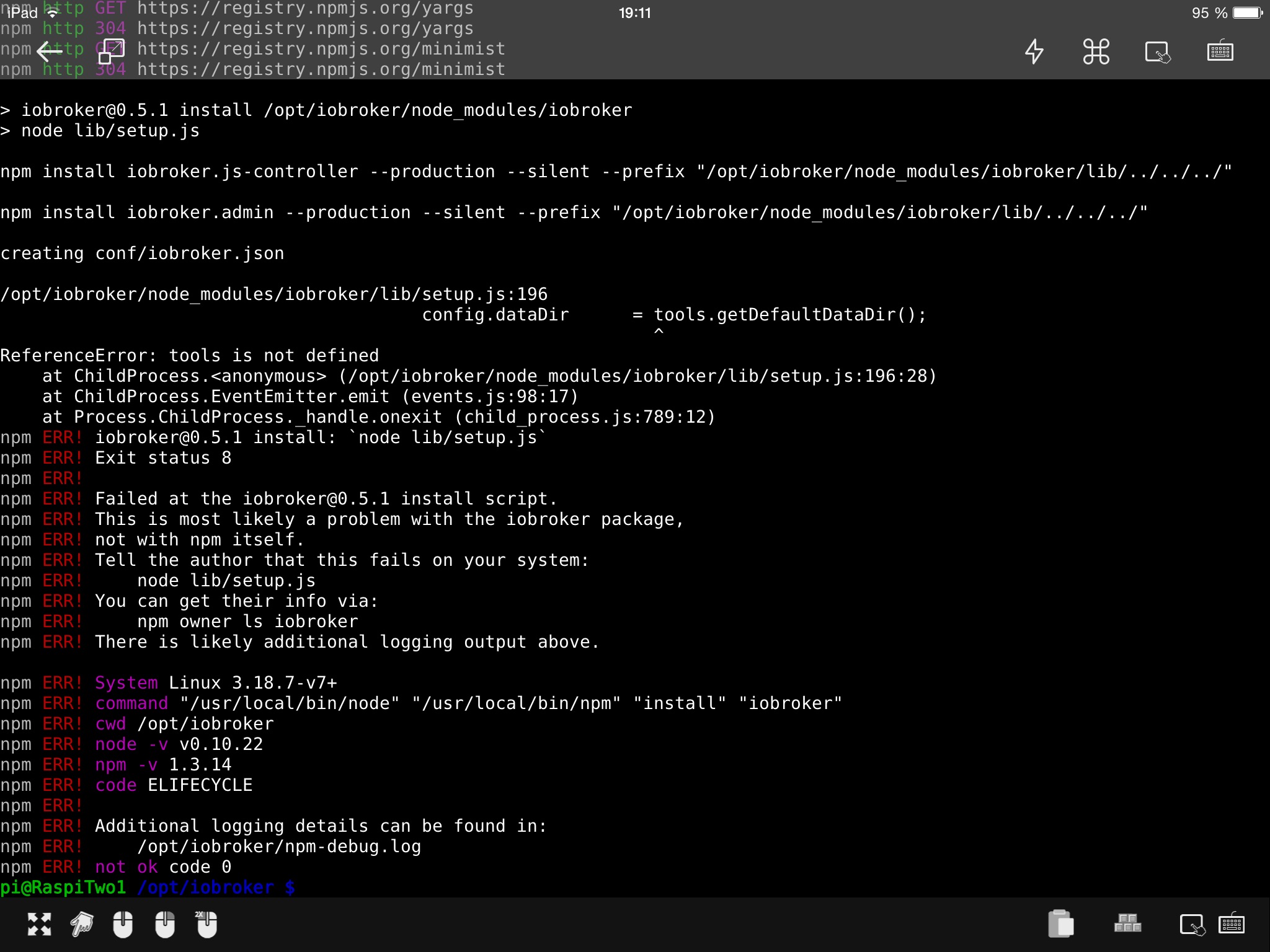Click the /opt/iobroker/npm-debug.log path text
The width and height of the screenshot is (1270, 952).
tap(279, 847)
